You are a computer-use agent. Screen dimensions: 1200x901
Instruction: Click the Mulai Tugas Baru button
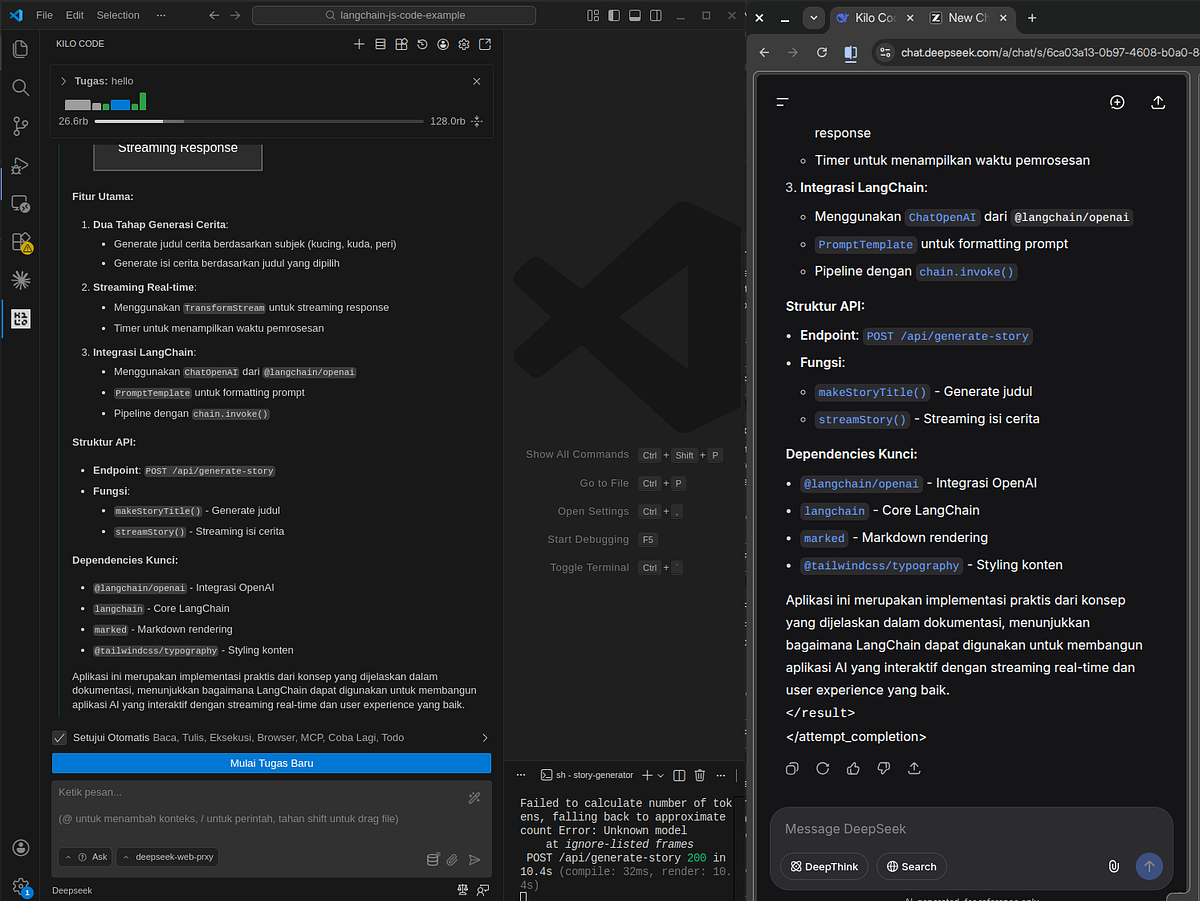tap(271, 763)
